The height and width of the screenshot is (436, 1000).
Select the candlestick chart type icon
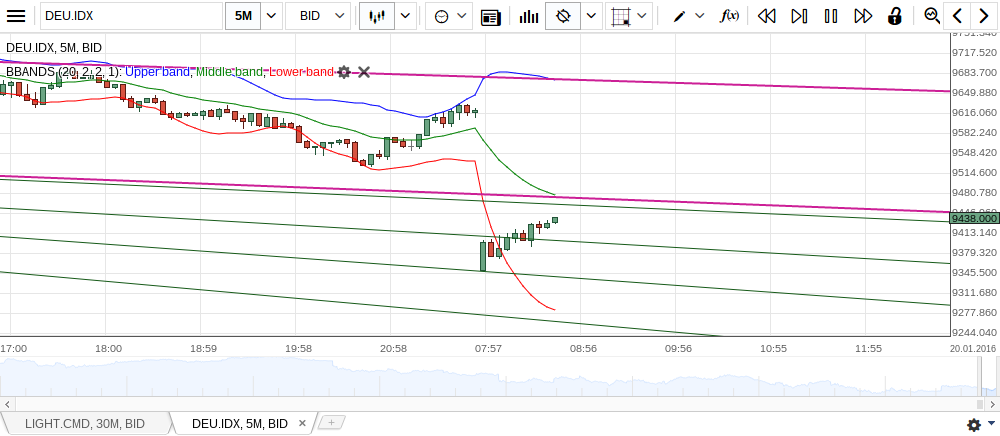click(x=376, y=16)
